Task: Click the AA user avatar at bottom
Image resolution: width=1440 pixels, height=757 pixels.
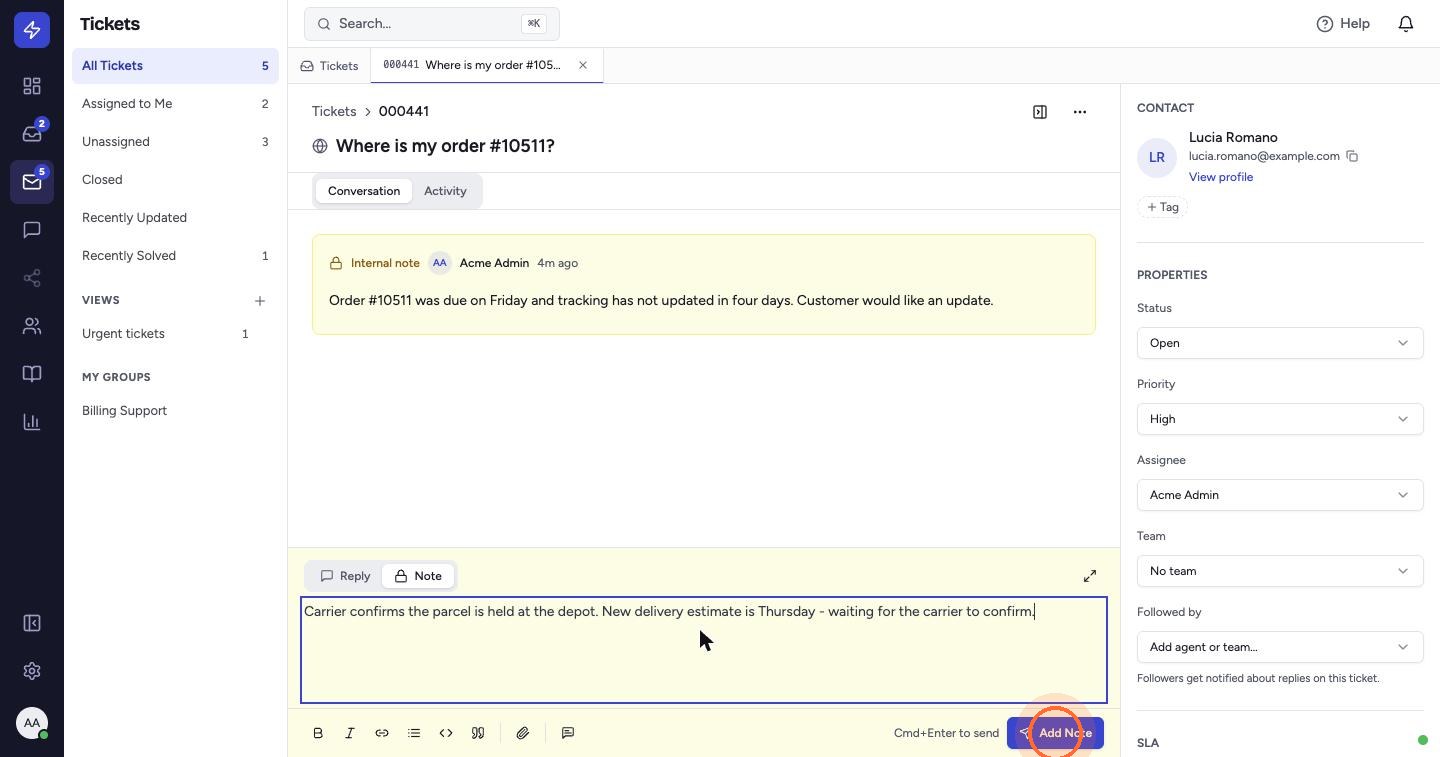Action: click(32, 723)
